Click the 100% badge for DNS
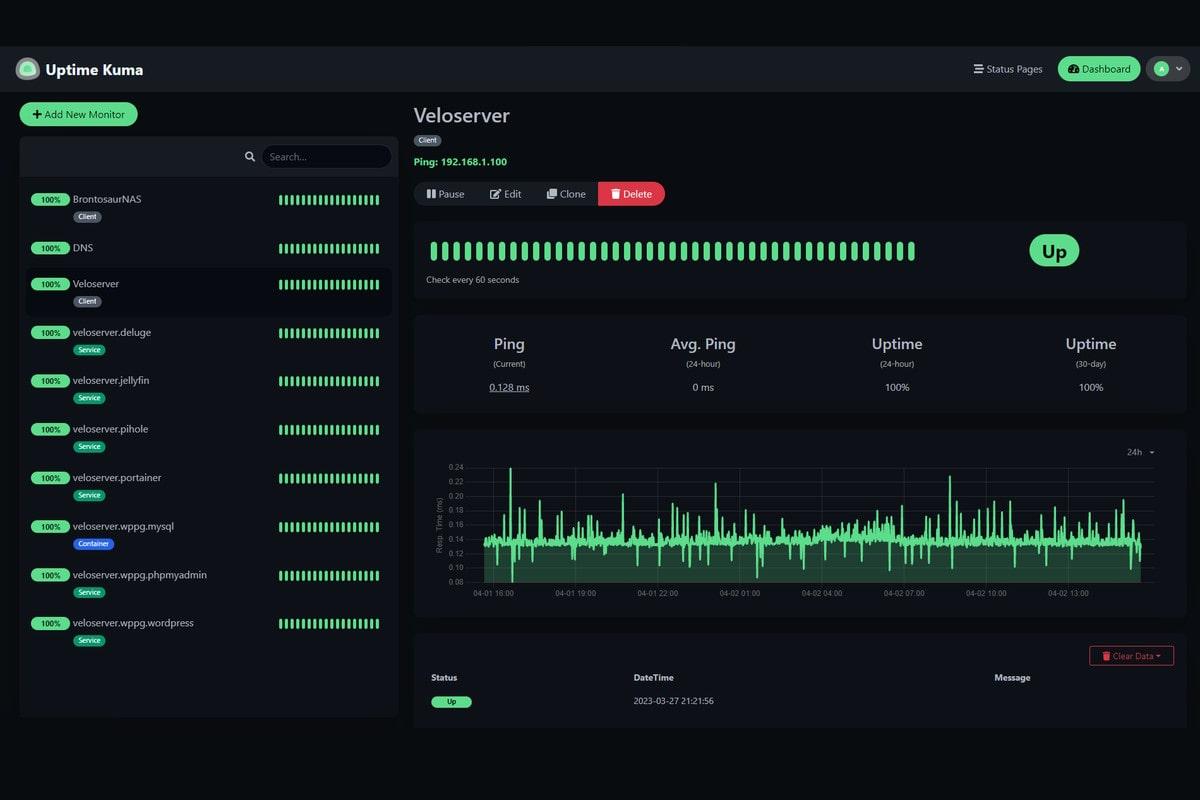The image size is (1200, 800). [x=49, y=248]
